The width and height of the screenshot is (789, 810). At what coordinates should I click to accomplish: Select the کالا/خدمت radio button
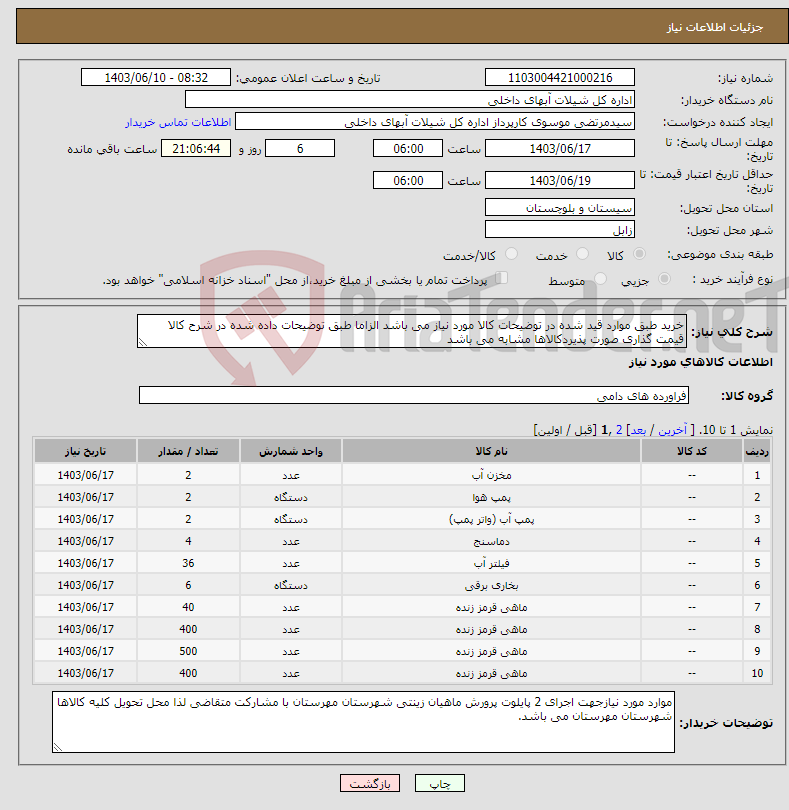point(511,254)
